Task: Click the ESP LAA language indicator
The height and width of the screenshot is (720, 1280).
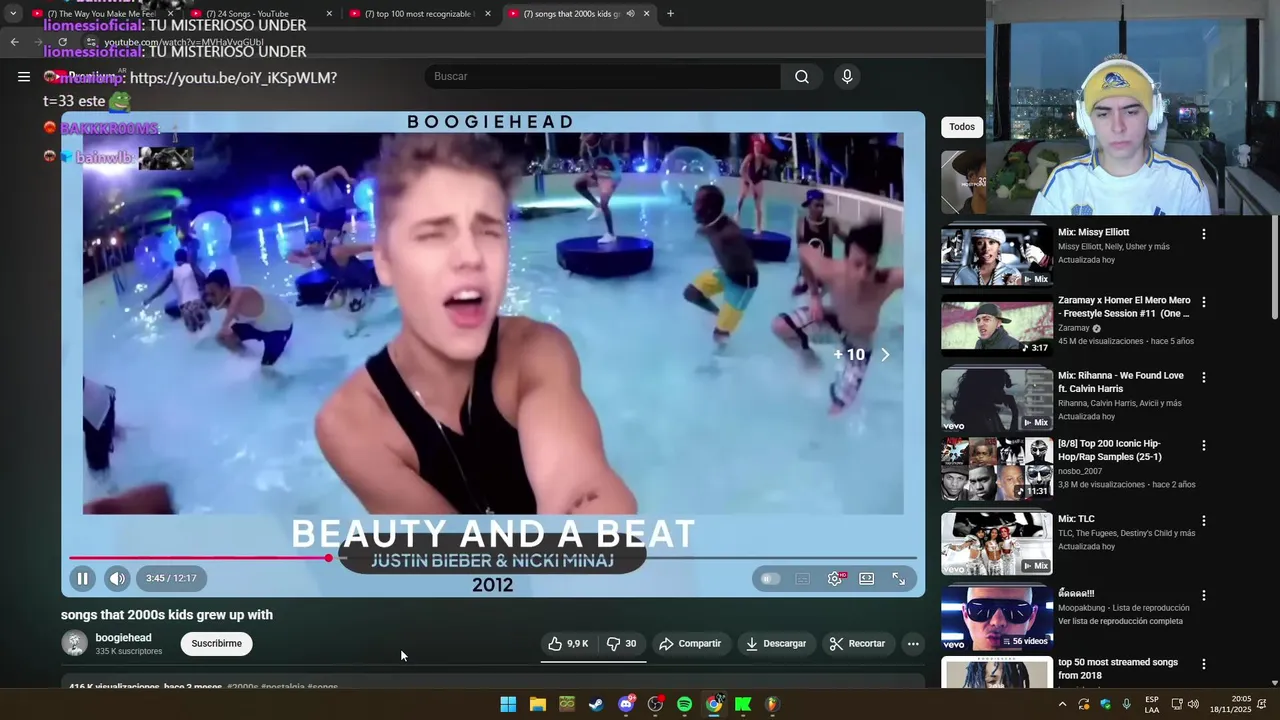Action: [1152, 704]
